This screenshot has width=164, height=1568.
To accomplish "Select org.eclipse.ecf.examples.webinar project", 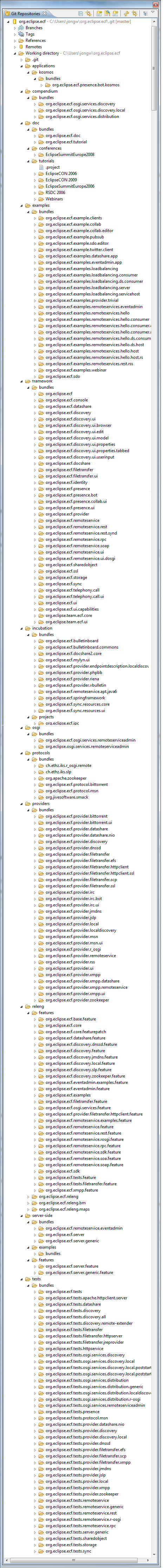I will pos(76,370).
